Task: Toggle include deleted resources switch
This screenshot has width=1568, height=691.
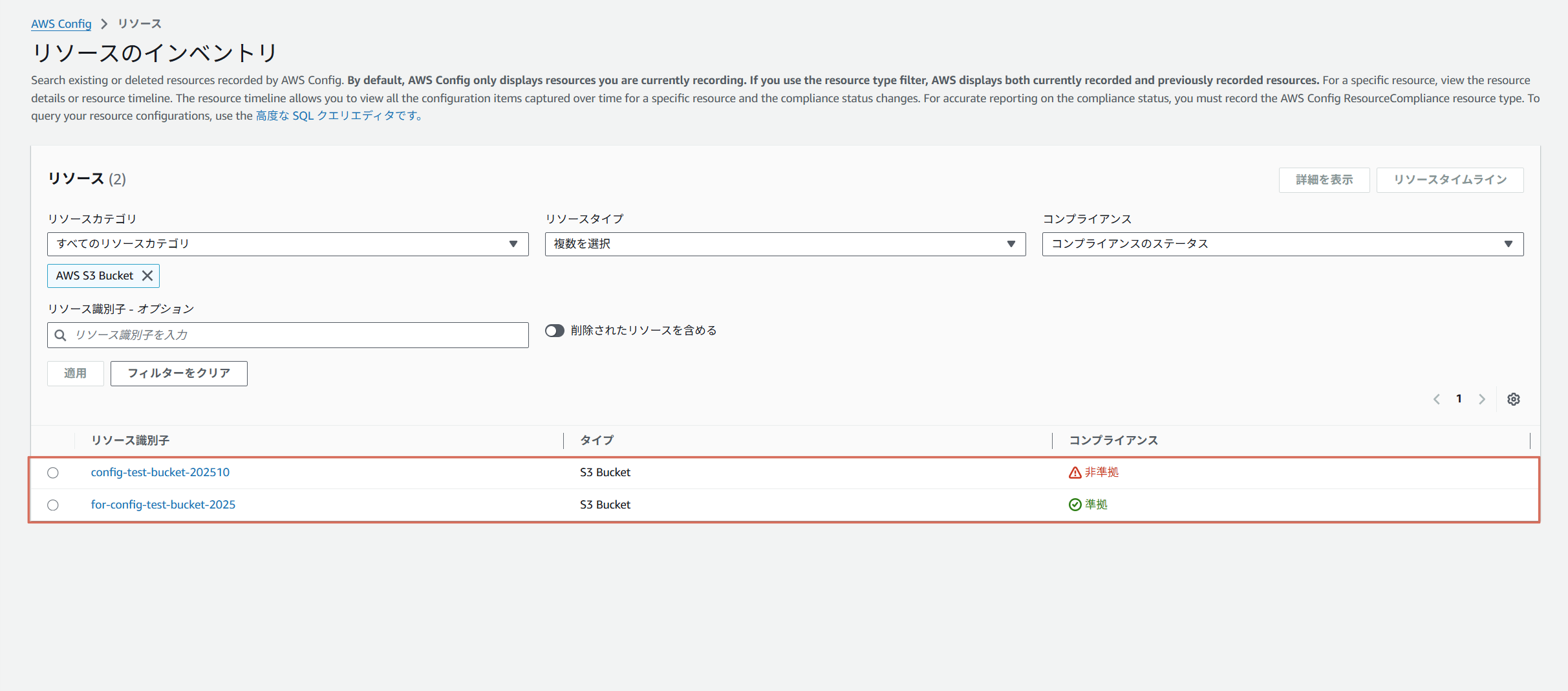Action: click(x=554, y=331)
